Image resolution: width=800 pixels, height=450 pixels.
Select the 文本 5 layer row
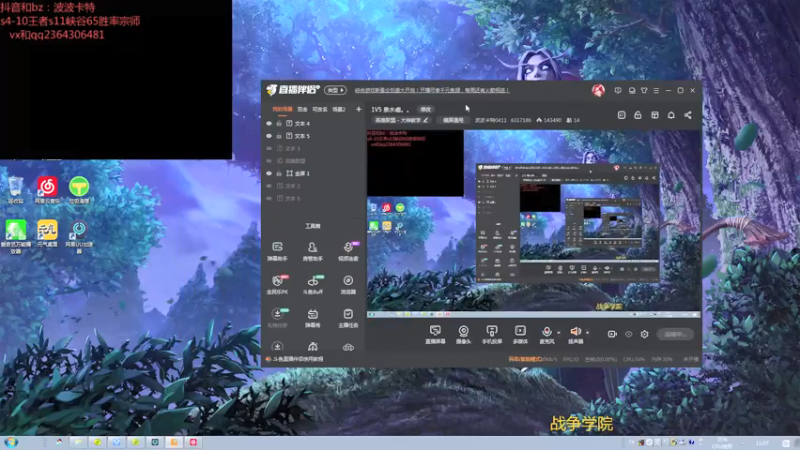point(312,136)
